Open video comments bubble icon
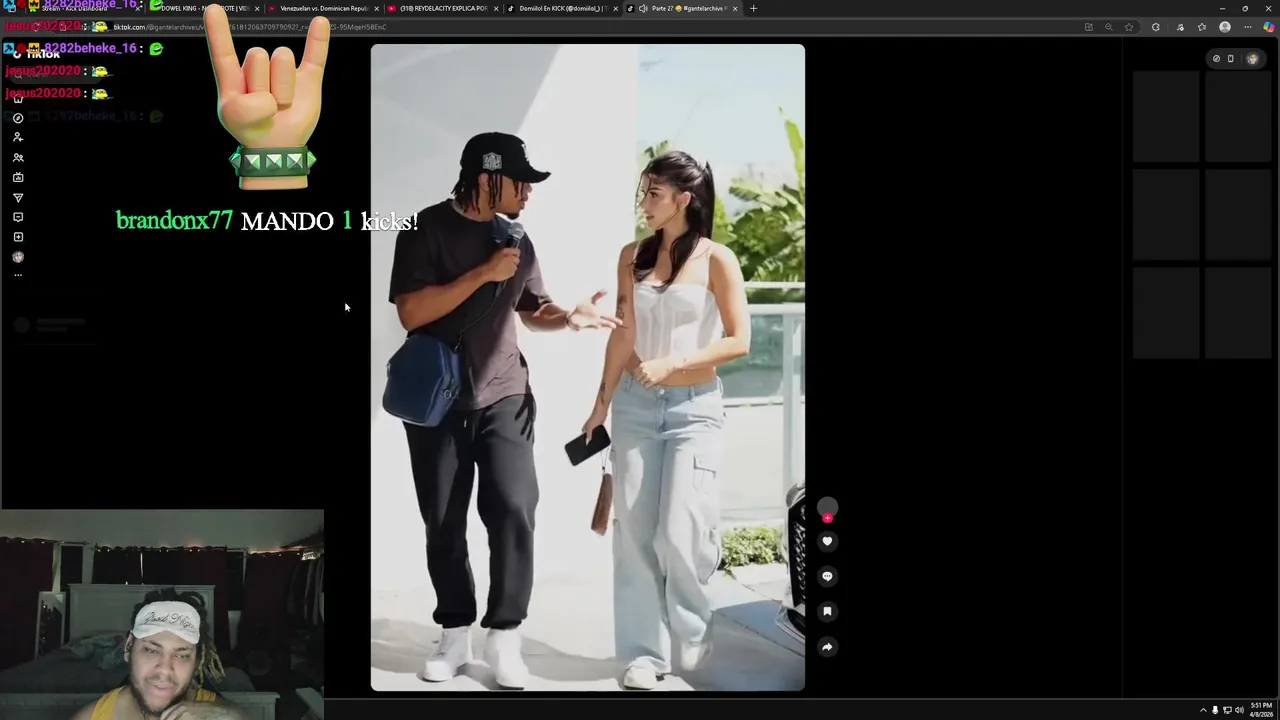The height and width of the screenshot is (720, 1280). pyautogui.click(x=827, y=576)
